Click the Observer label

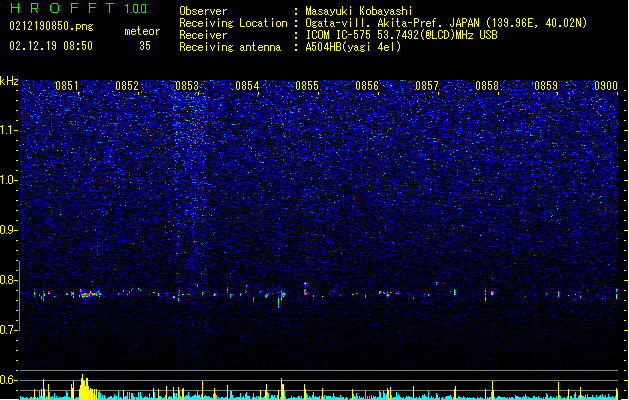203,11
